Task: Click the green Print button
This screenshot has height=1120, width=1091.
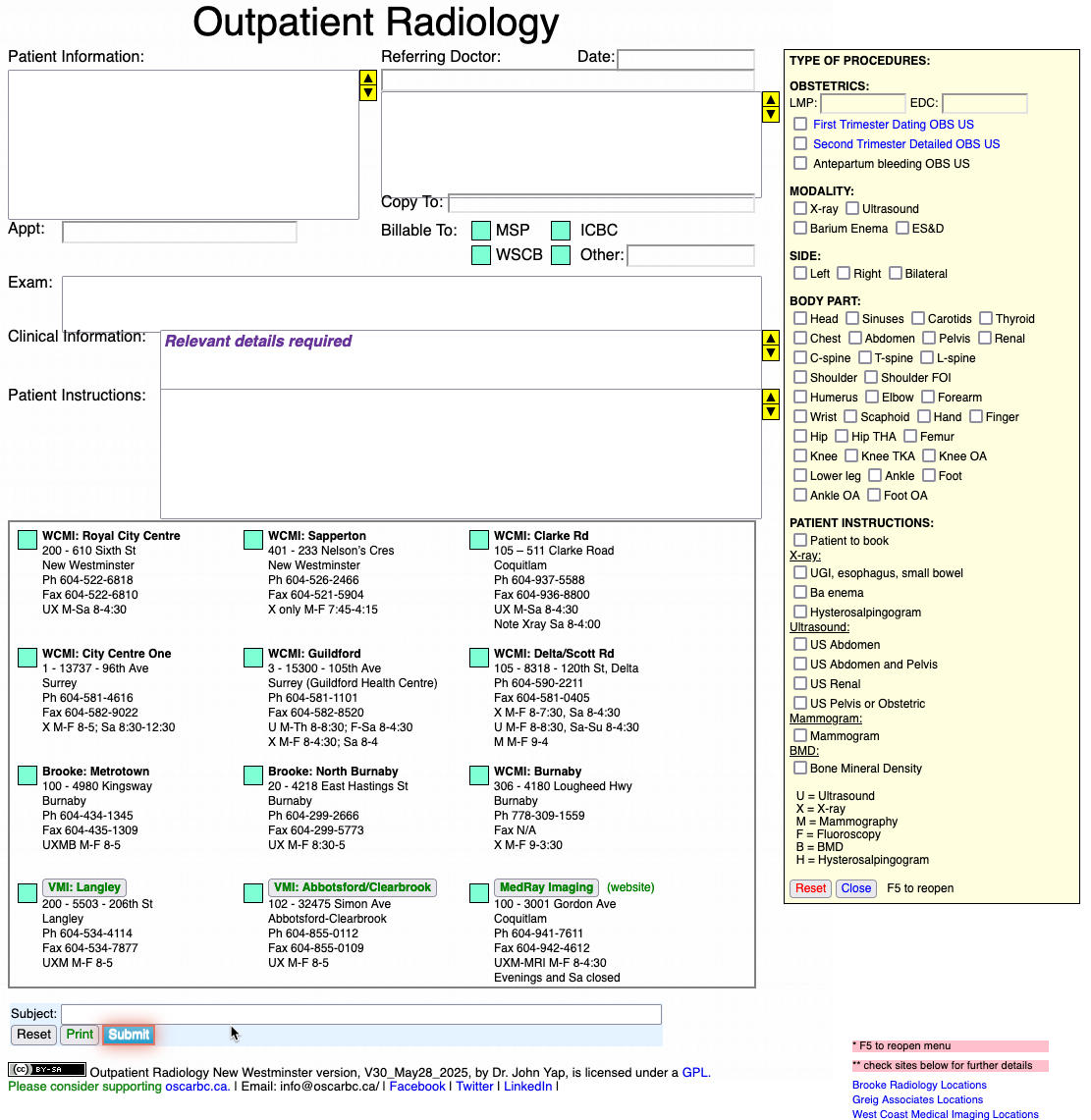Action: [x=80, y=1035]
